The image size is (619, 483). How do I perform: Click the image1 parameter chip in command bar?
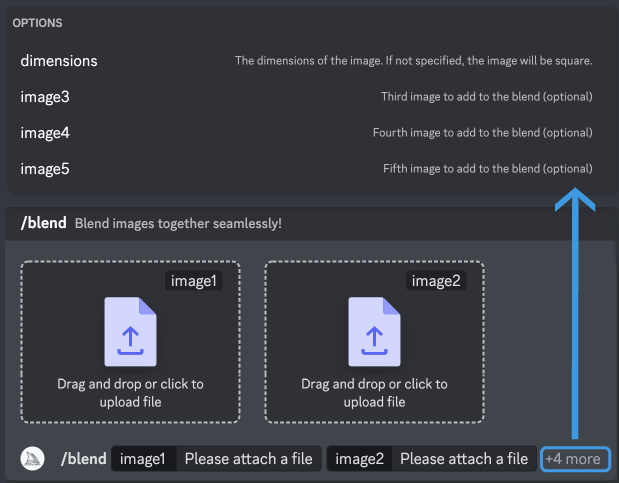(x=143, y=459)
